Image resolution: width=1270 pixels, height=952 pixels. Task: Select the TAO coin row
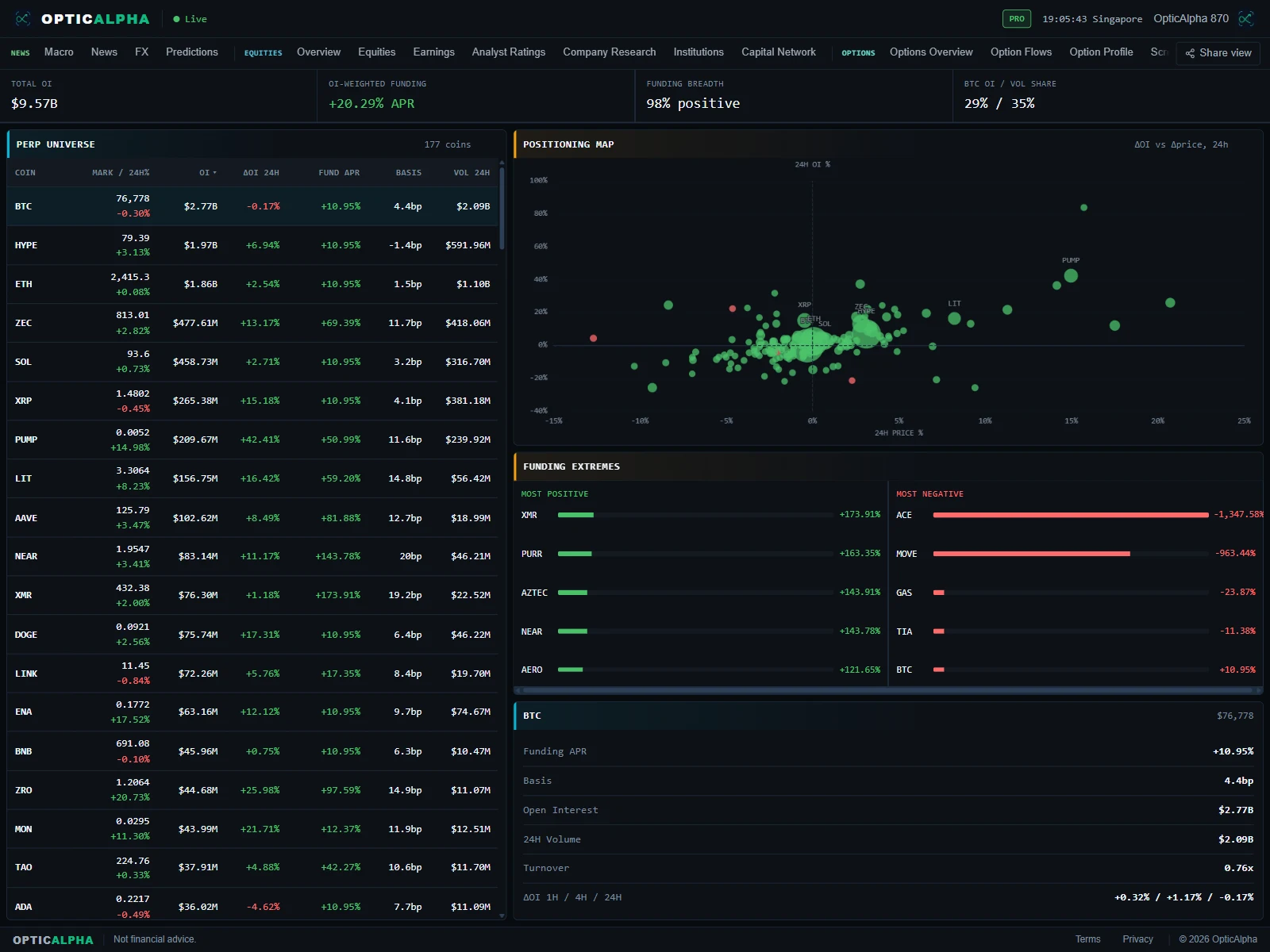tap(252, 868)
